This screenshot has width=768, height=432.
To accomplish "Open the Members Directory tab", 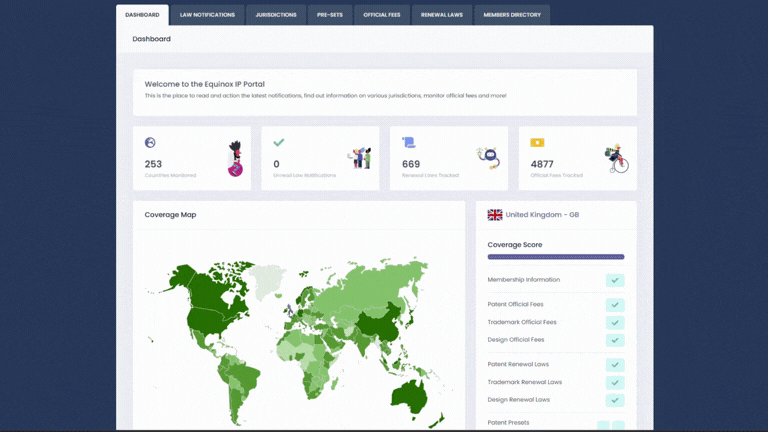I will pos(512,15).
